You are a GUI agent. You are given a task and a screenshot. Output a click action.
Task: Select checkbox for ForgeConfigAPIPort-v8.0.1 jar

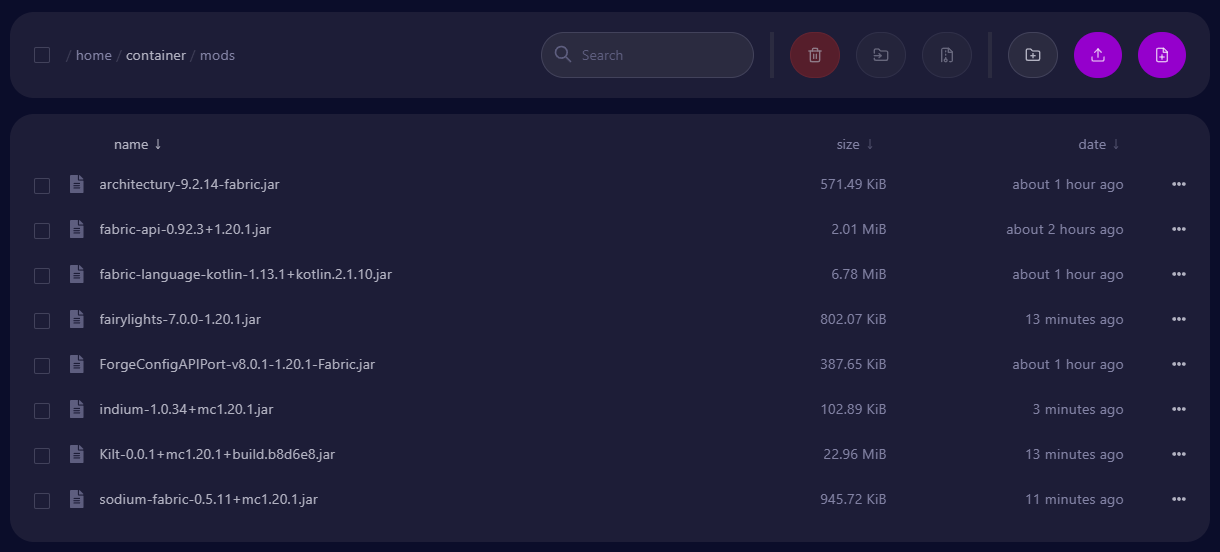[x=42, y=365]
